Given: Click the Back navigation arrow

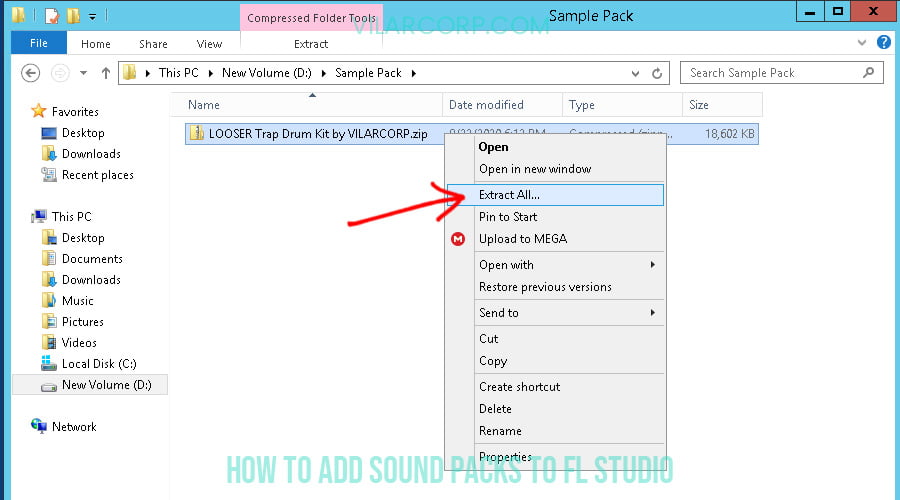Looking at the screenshot, I should click(30, 73).
